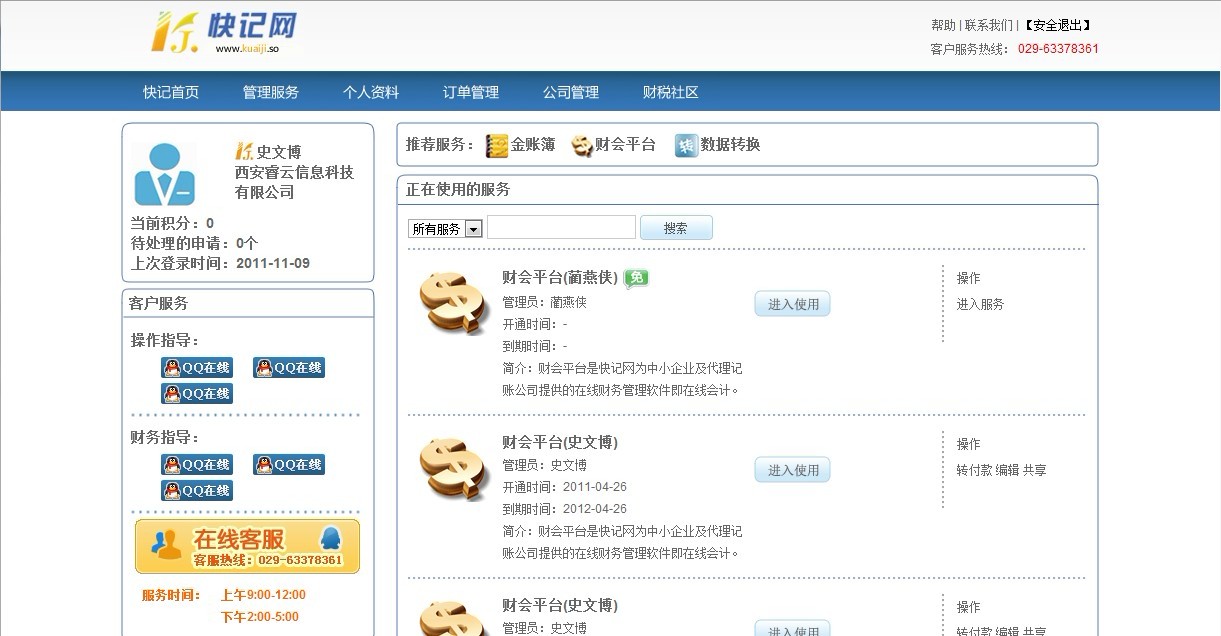Open the 数据转换 recommended service icon
The image size is (1221, 636).
[686, 145]
